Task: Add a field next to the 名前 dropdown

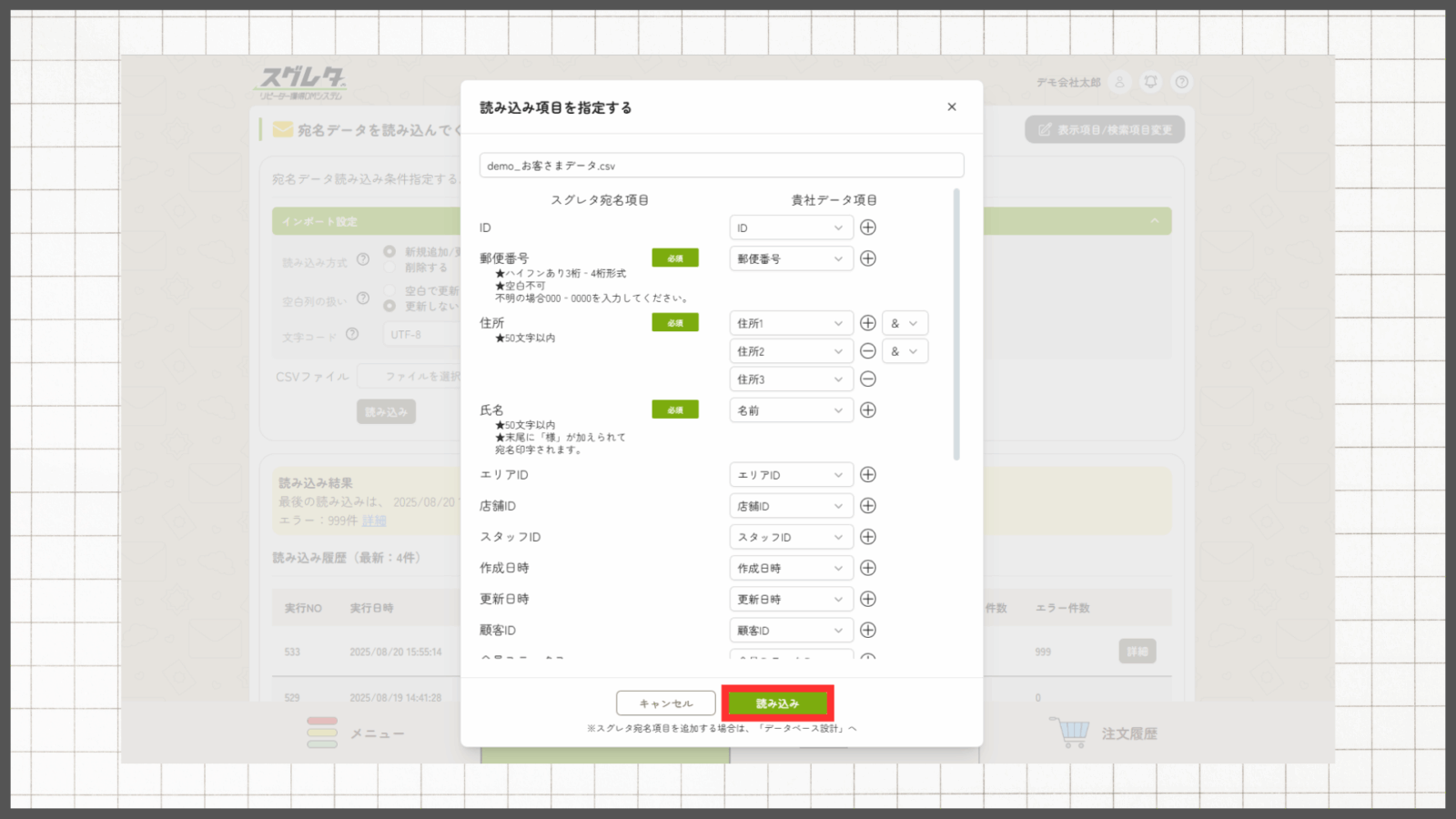Action: click(x=868, y=410)
